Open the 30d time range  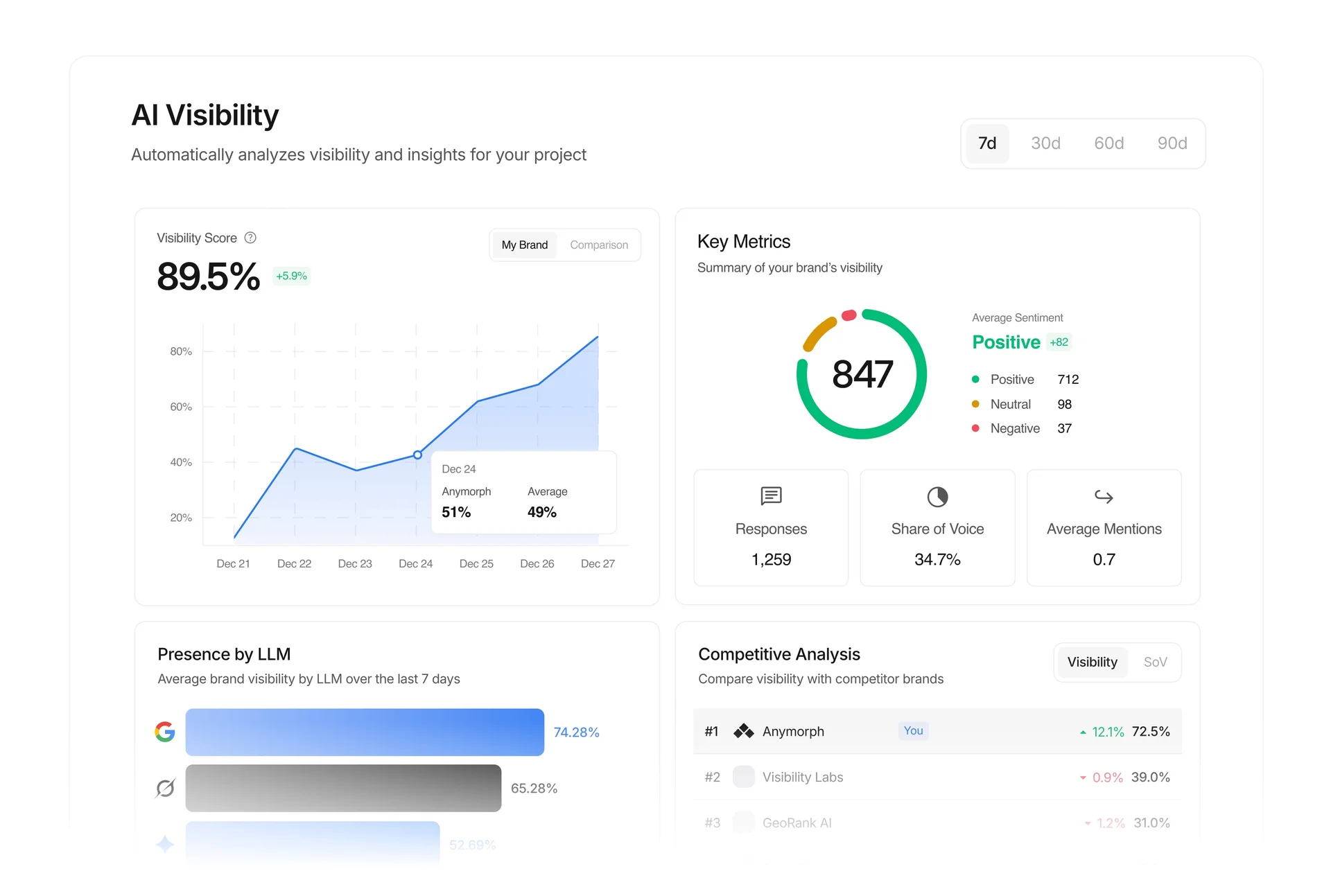(1045, 143)
